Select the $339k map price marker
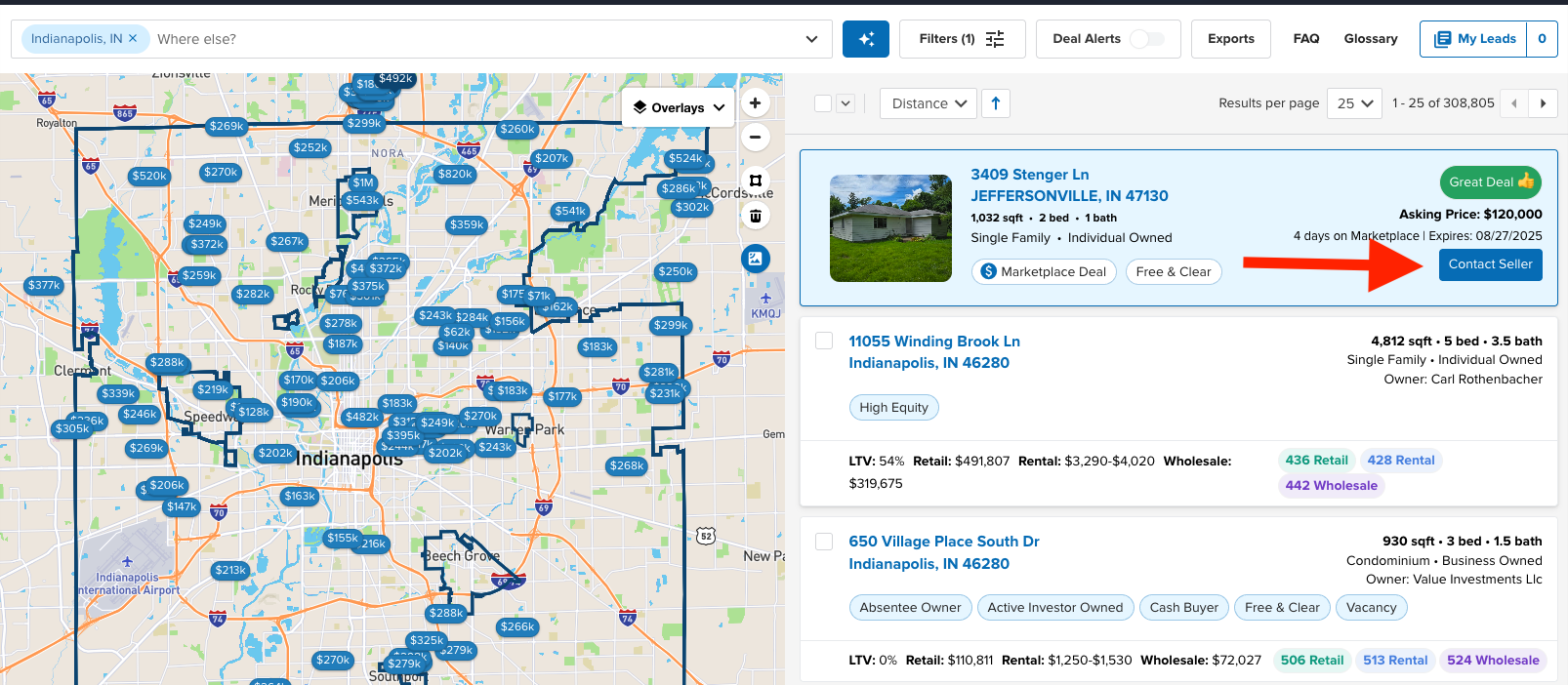 [118, 394]
